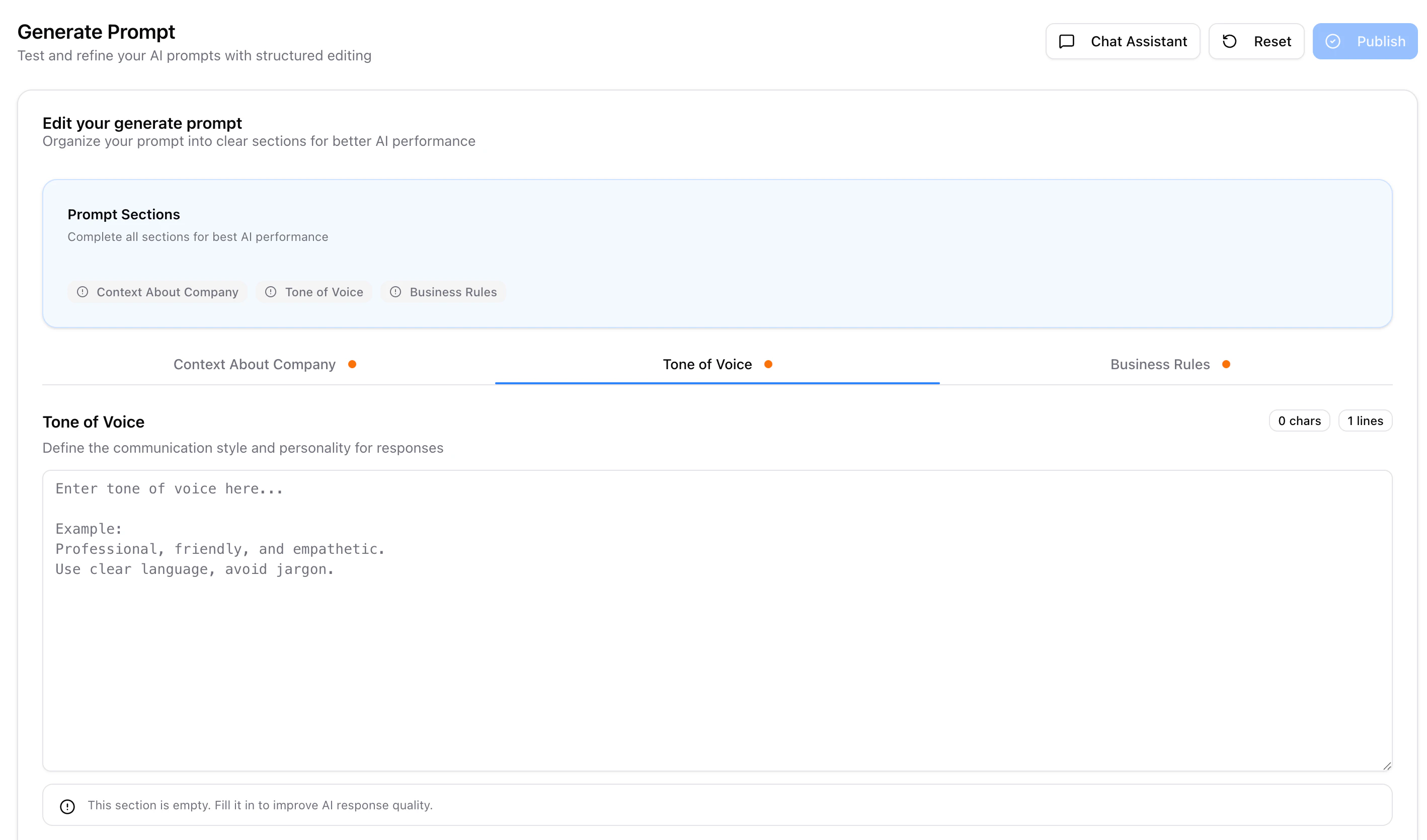Switch to the Context About Company tab

tap(255, 365)
